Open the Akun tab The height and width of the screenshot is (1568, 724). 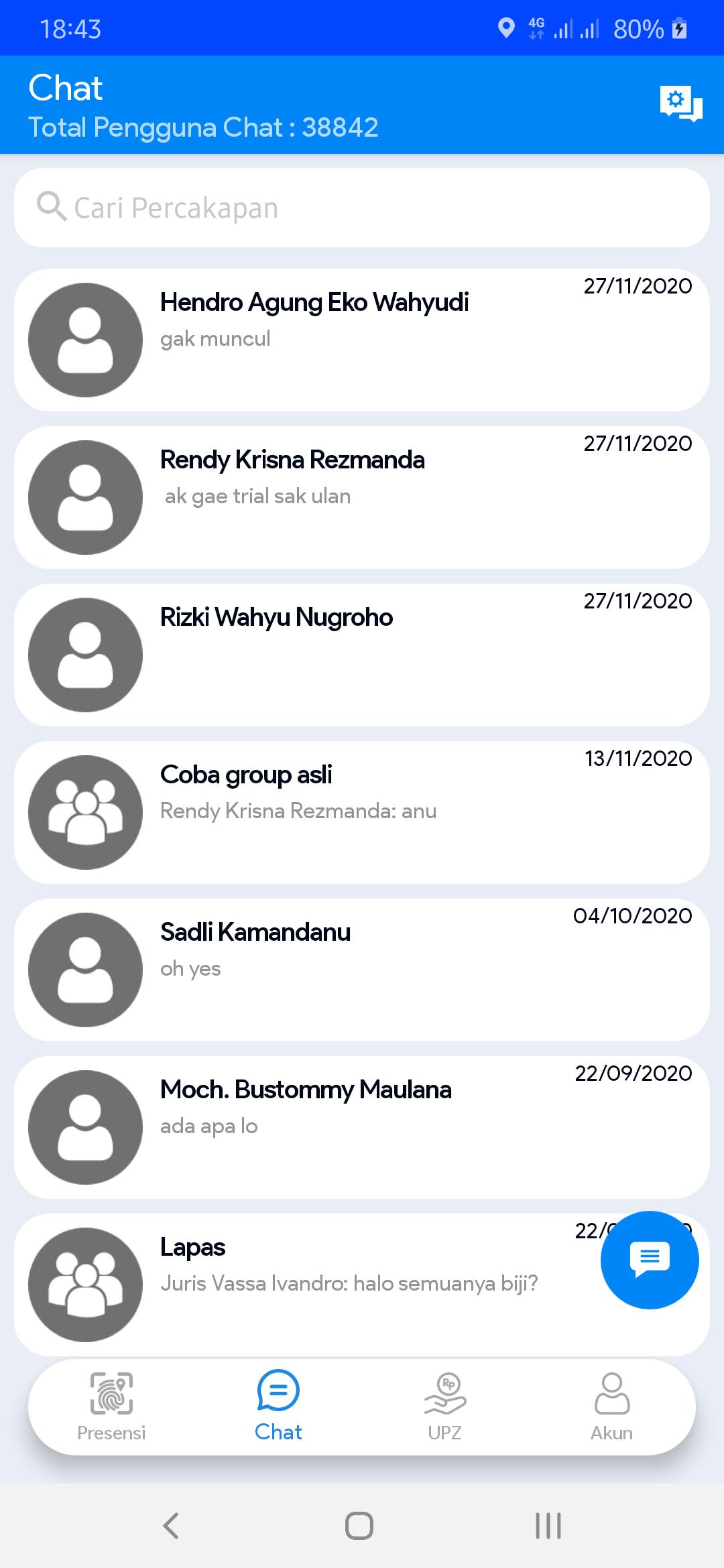coord(611,1407)
